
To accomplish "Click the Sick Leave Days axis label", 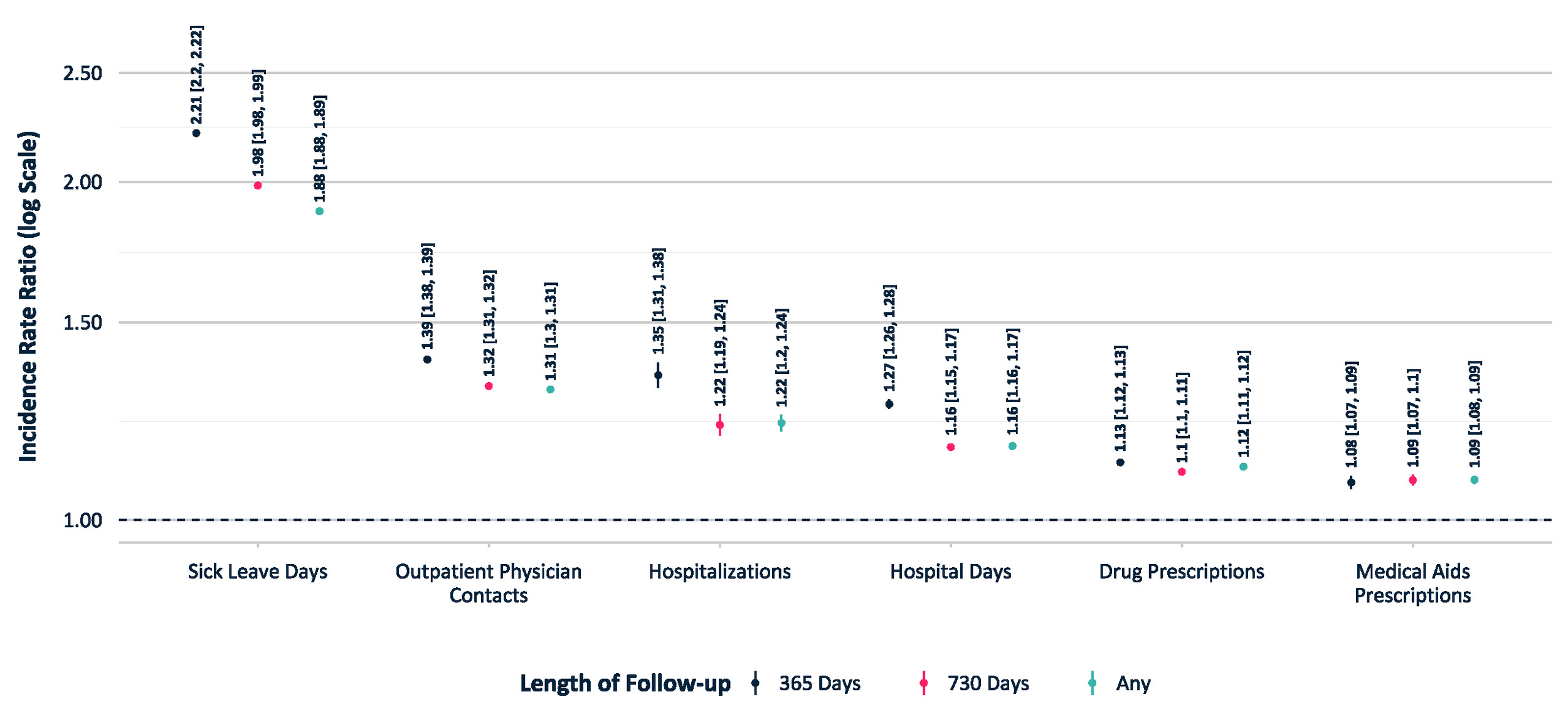I will point(258,572).
